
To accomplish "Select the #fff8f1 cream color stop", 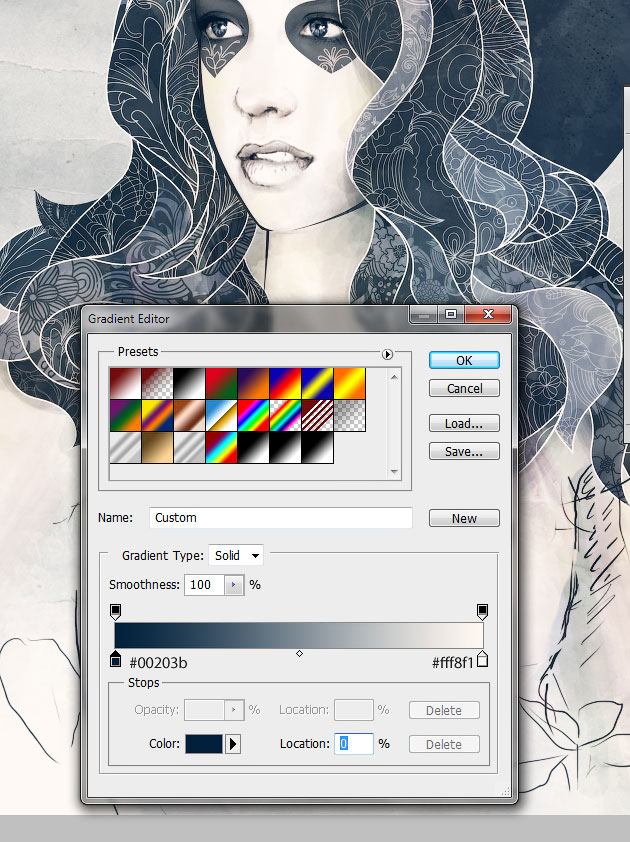I will click(x=482, y=659).
